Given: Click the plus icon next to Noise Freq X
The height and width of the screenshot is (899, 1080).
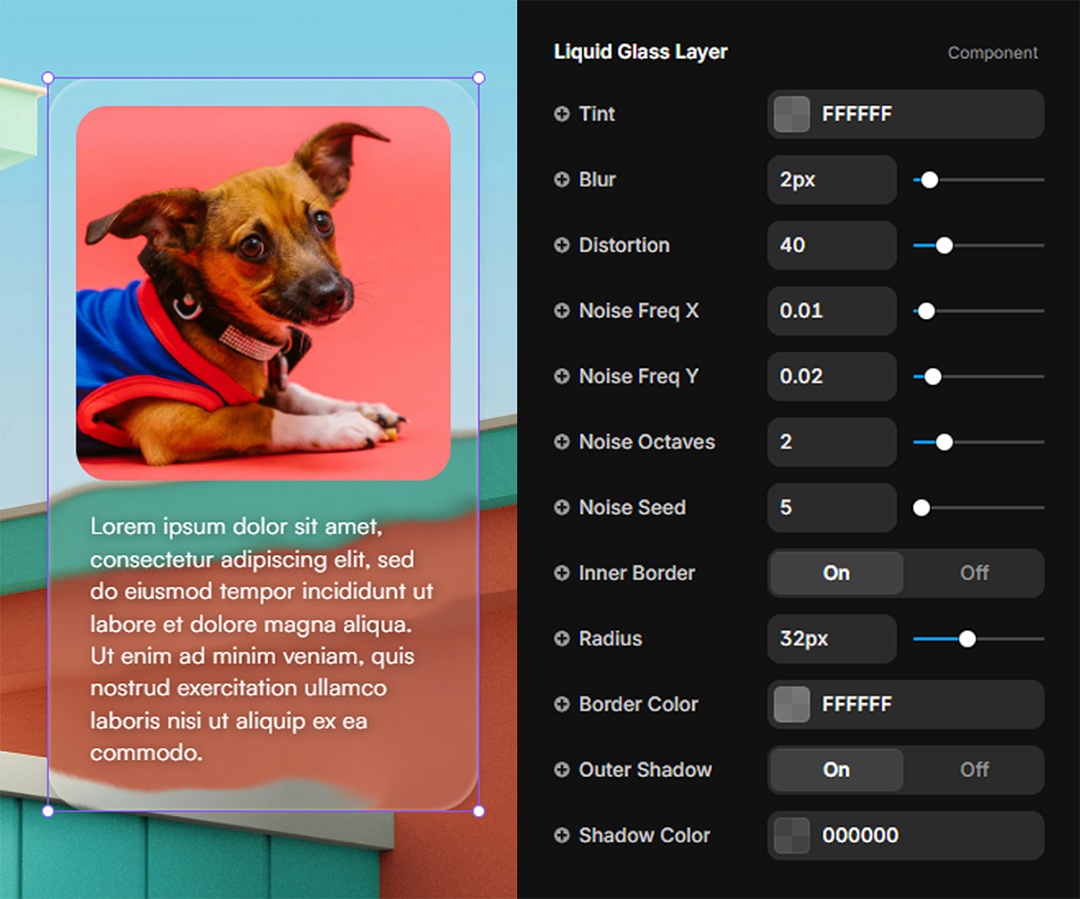Looking at the screenshot, I should coord(562,311).
